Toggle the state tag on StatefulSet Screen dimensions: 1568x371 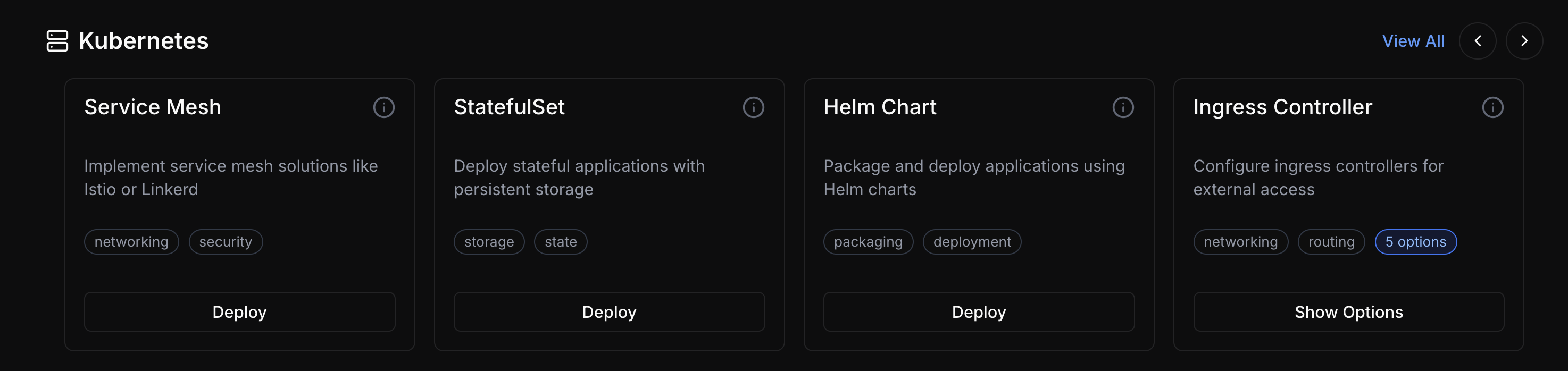(x=561, y=241)
